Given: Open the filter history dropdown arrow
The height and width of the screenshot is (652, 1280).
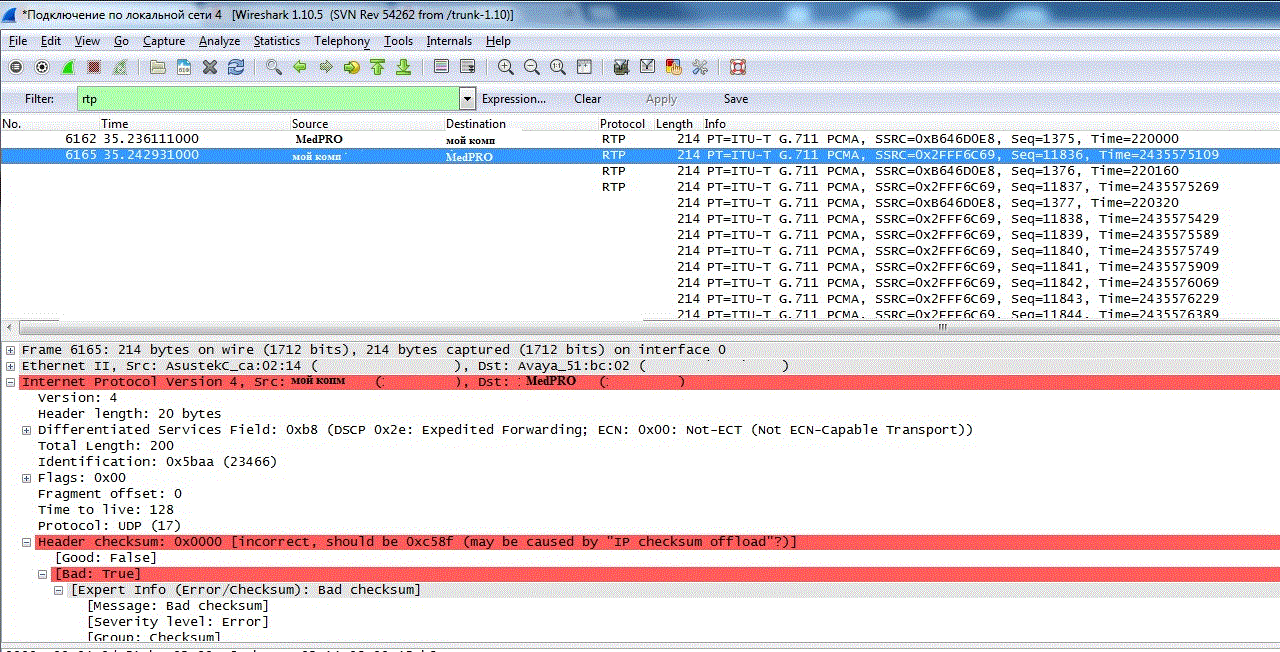Looking at the screenshot, I should pos(467,99).
